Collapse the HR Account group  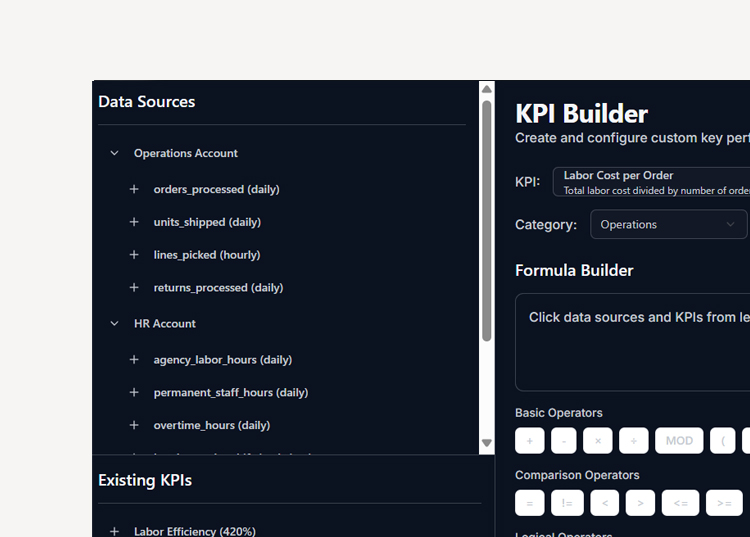114,324
